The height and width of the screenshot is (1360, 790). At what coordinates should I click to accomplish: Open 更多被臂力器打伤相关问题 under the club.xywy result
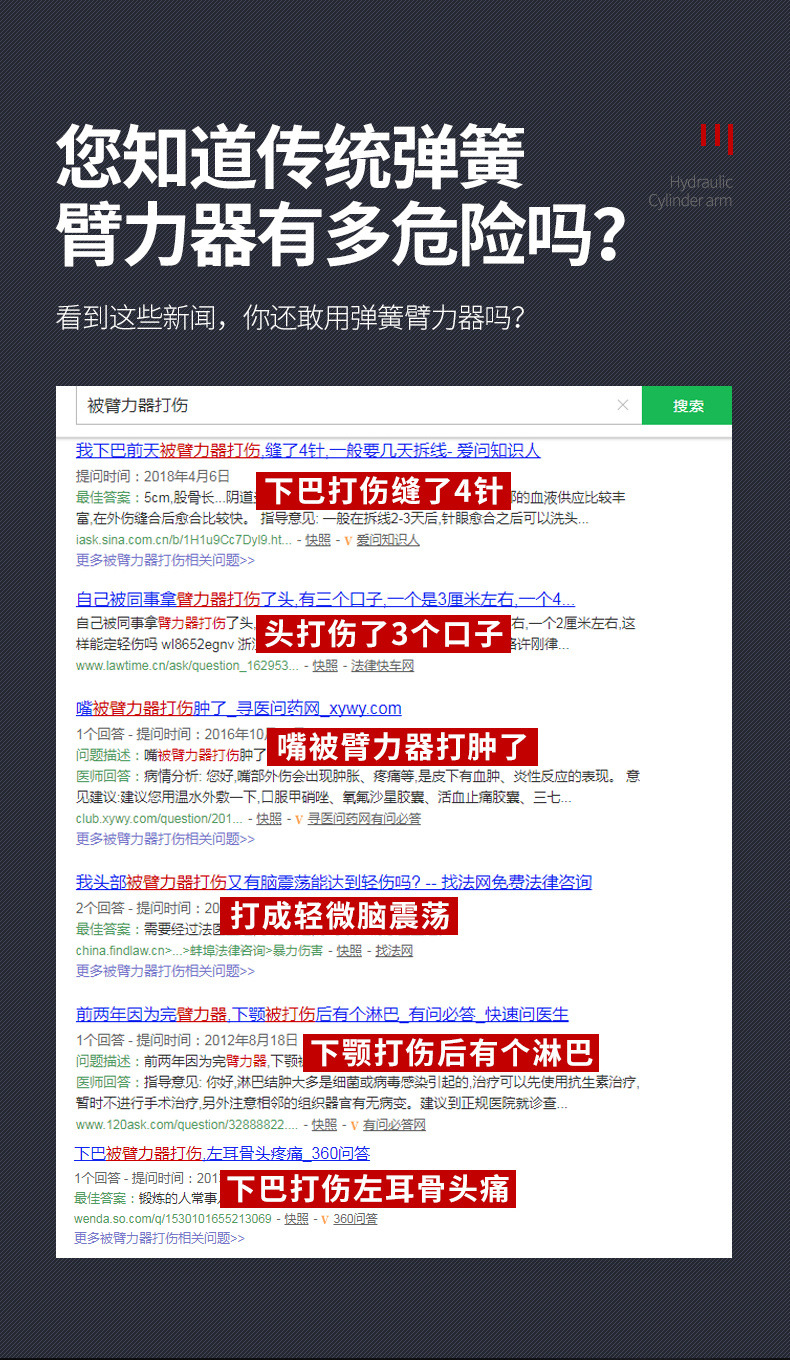[165, 838]
